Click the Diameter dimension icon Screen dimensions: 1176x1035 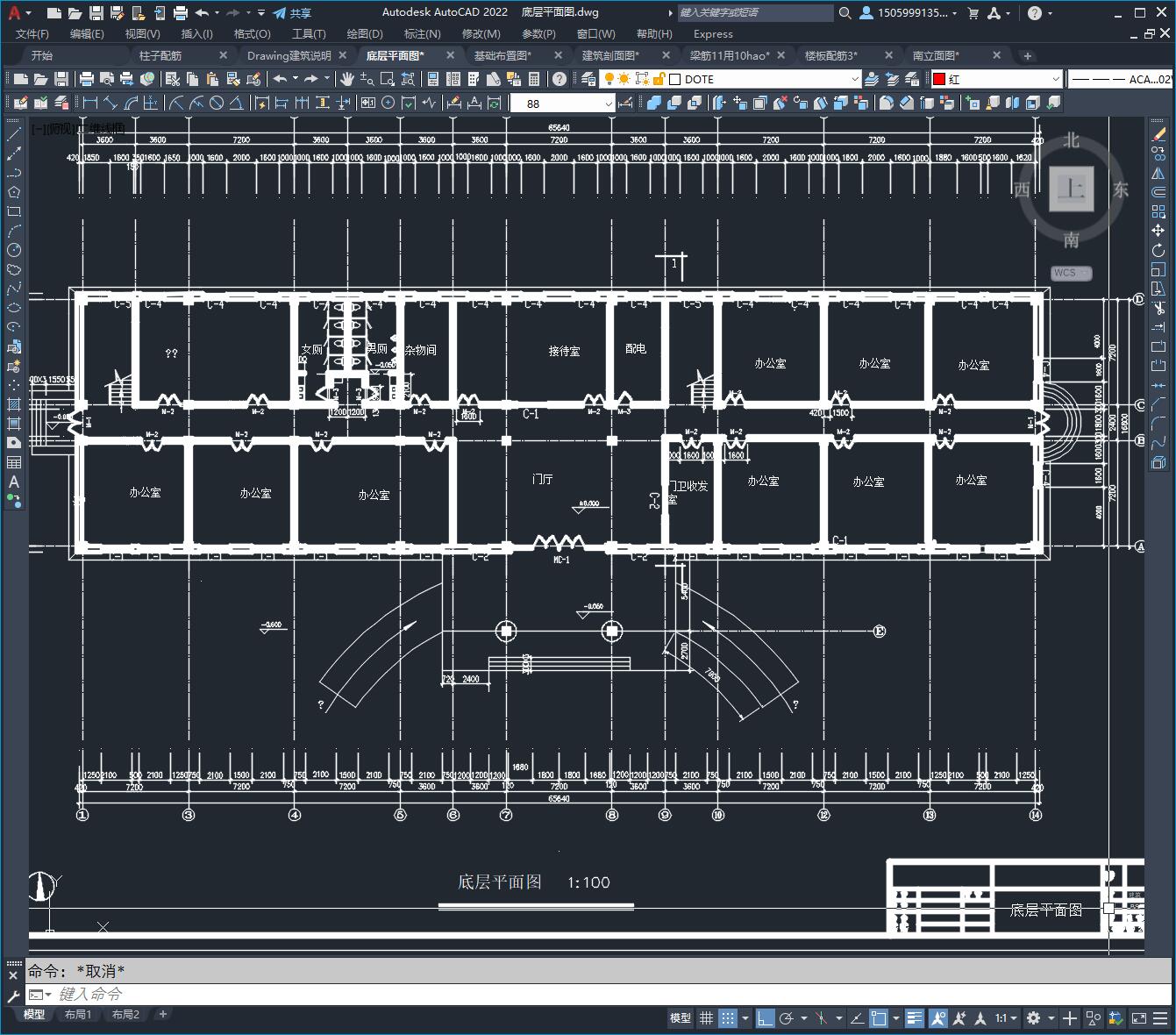tap(217, 103)
